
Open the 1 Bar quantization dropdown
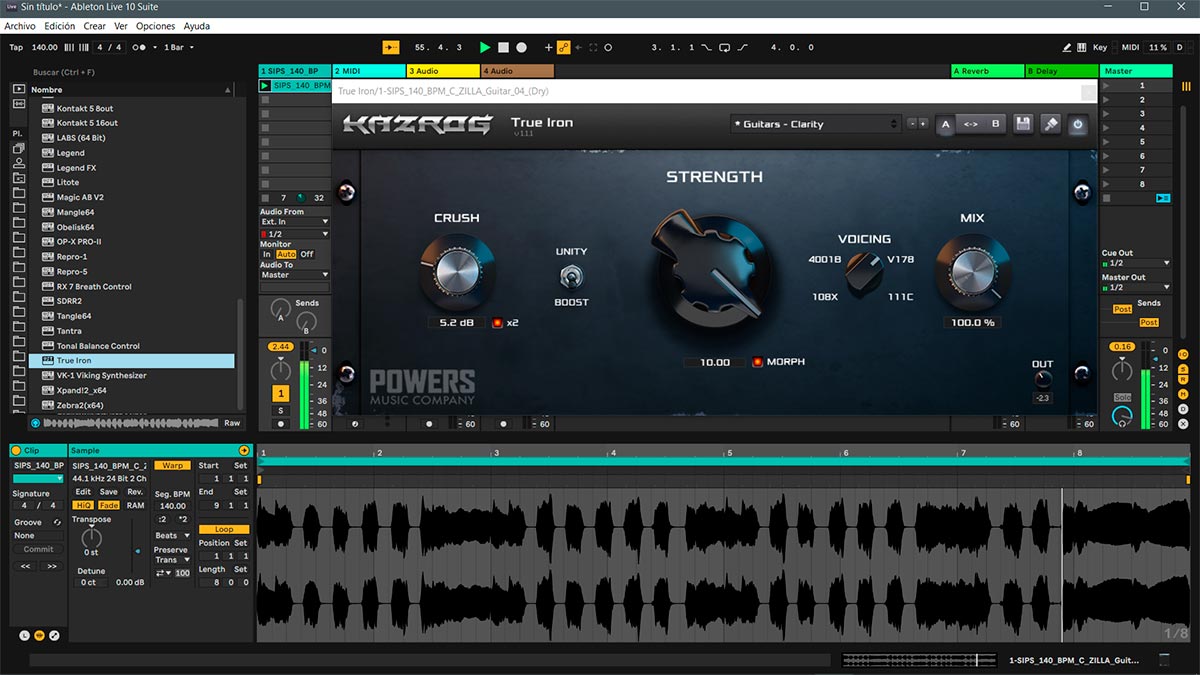[x=178, y=47]
